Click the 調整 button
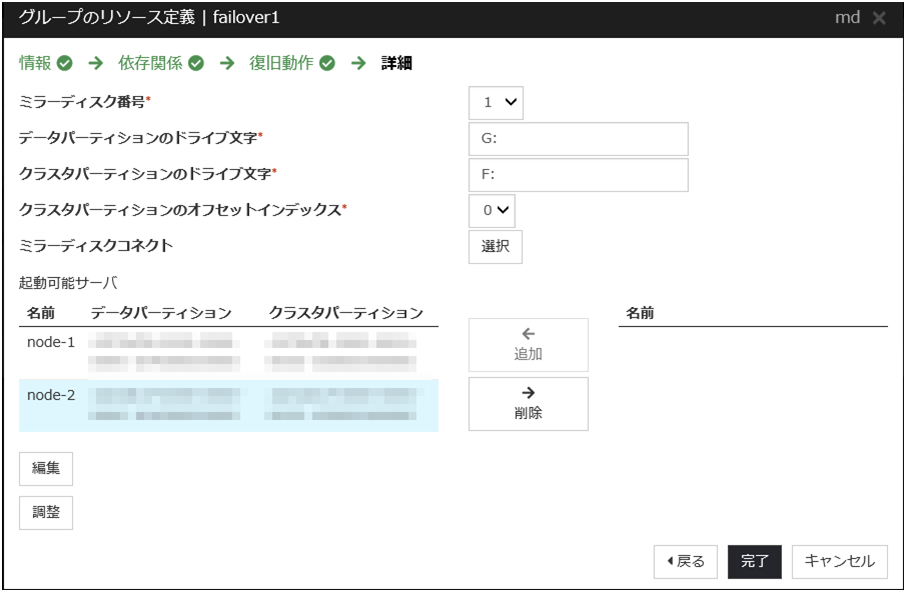This screenshot has width=906, height=592. 46,513
